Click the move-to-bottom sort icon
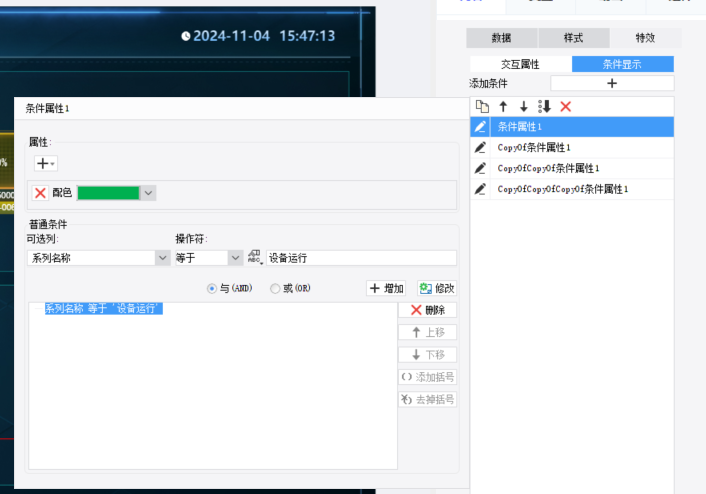The height and width of the screenshot is (494, 706). tap(544, 107)
